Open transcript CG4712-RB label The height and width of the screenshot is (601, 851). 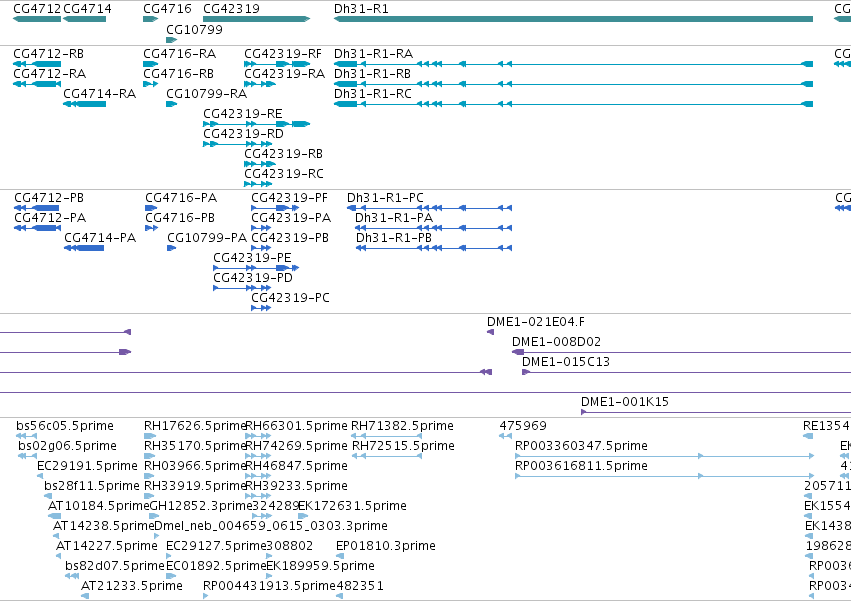pos(48,54)
